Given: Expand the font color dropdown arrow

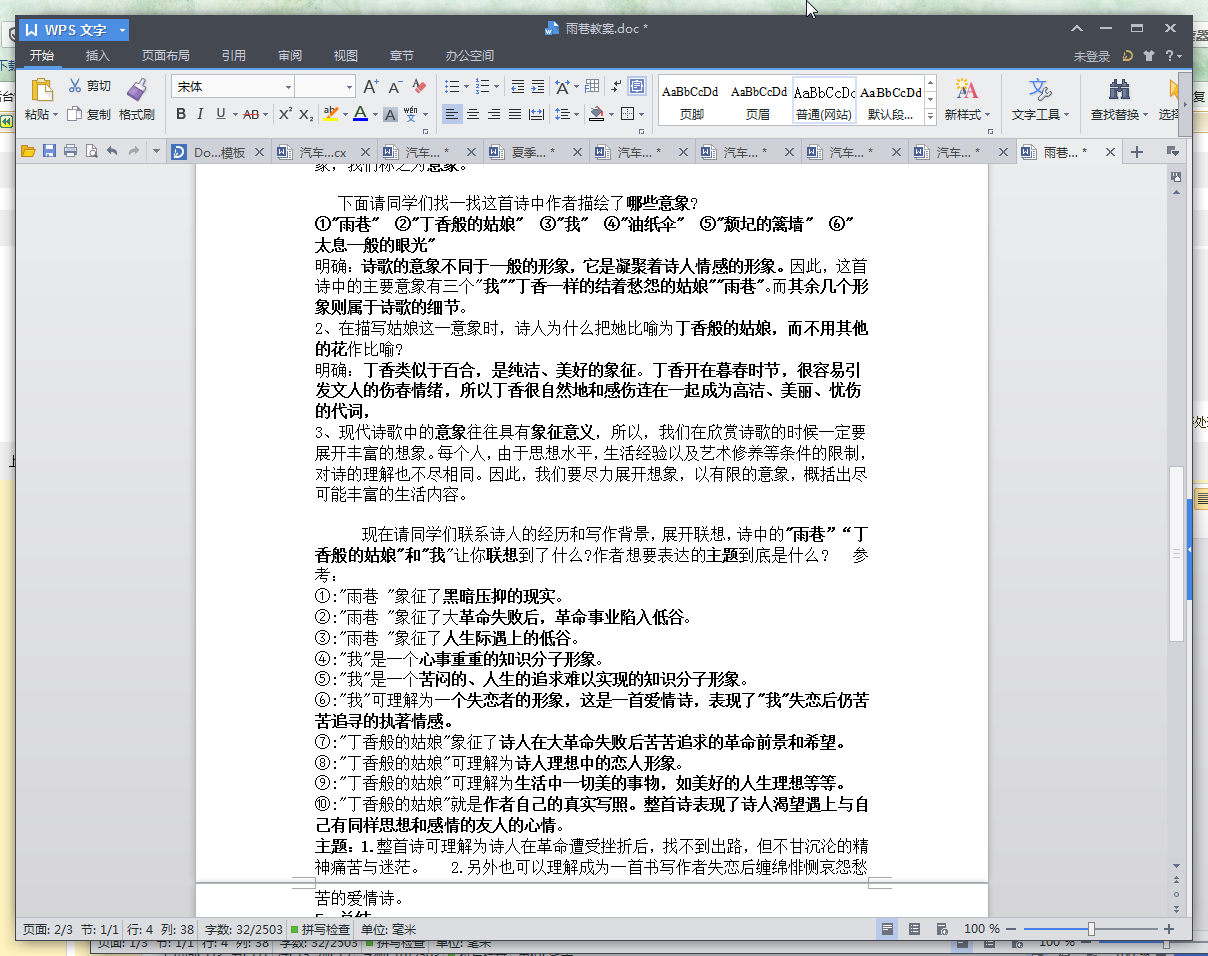Looking at the screenshot, I should [375, 114].
